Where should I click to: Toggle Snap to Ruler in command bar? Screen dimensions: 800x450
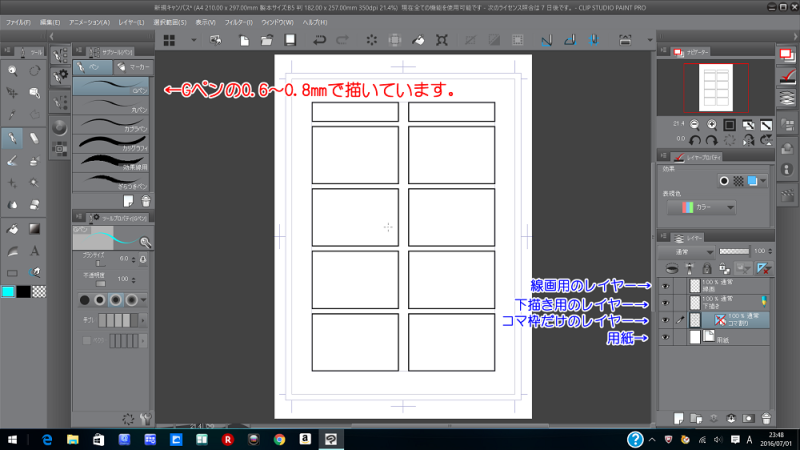[546, 40]
